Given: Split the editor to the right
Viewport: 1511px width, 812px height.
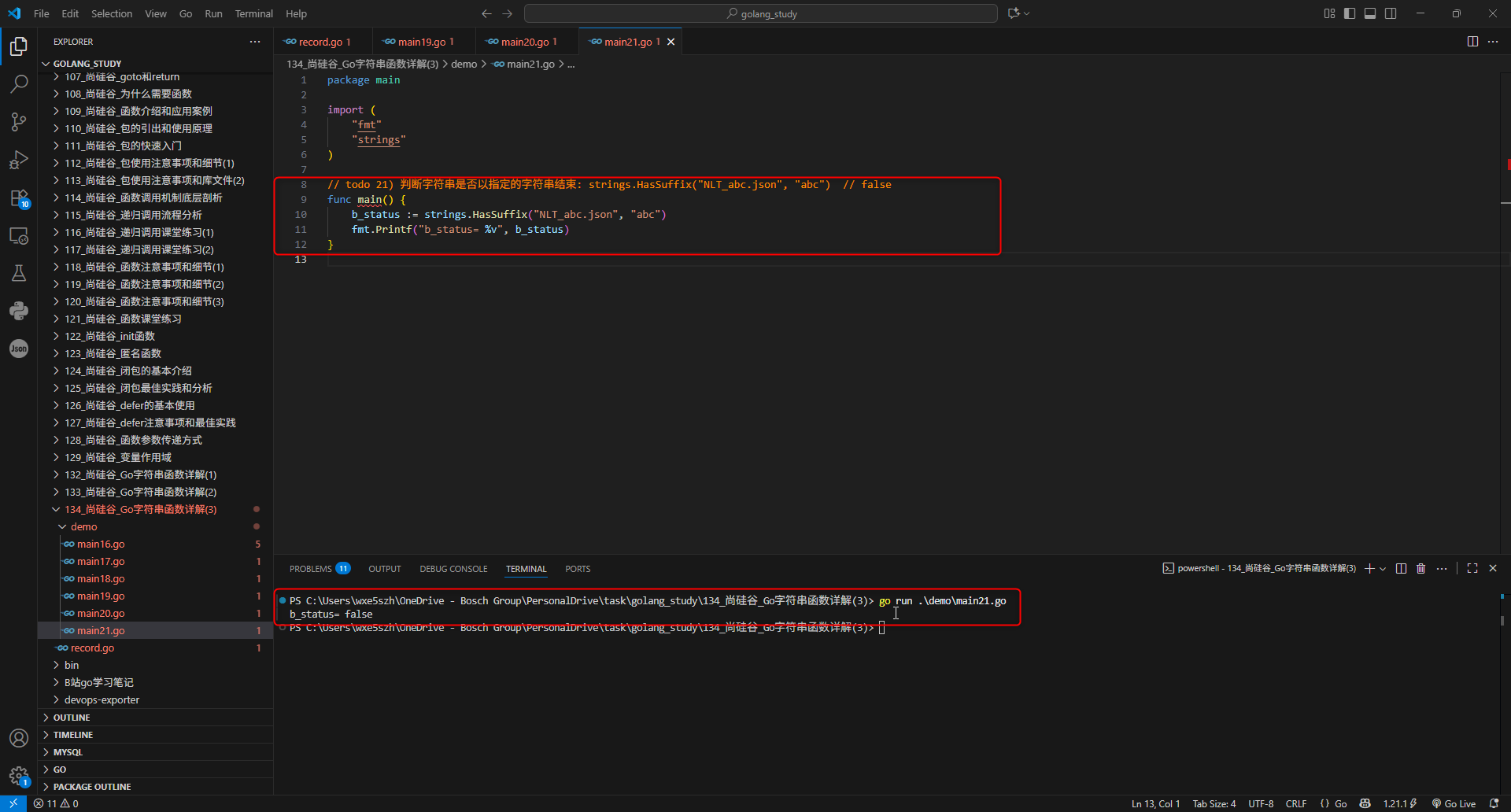Looking at the screenshot, I should click(x=1472, y=42).
